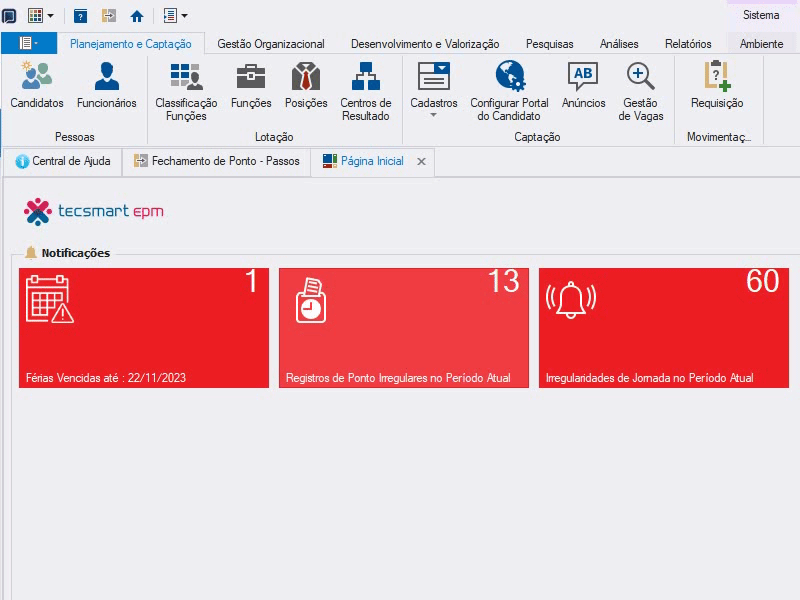Expand the Cadastros dropdown

click(x=434, y=90)
